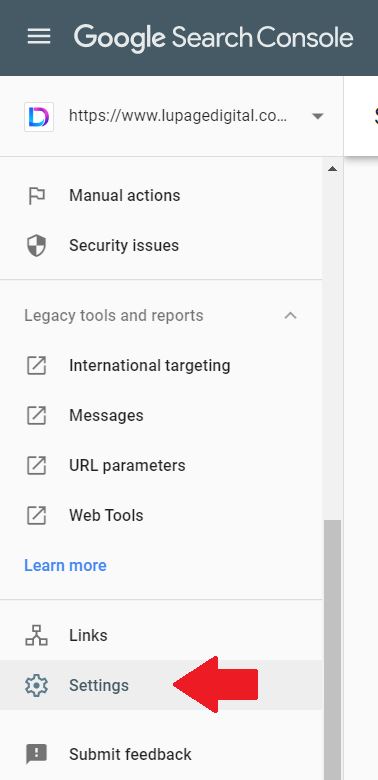Click the Web Tools external-link icon

[x=36, y=515]
